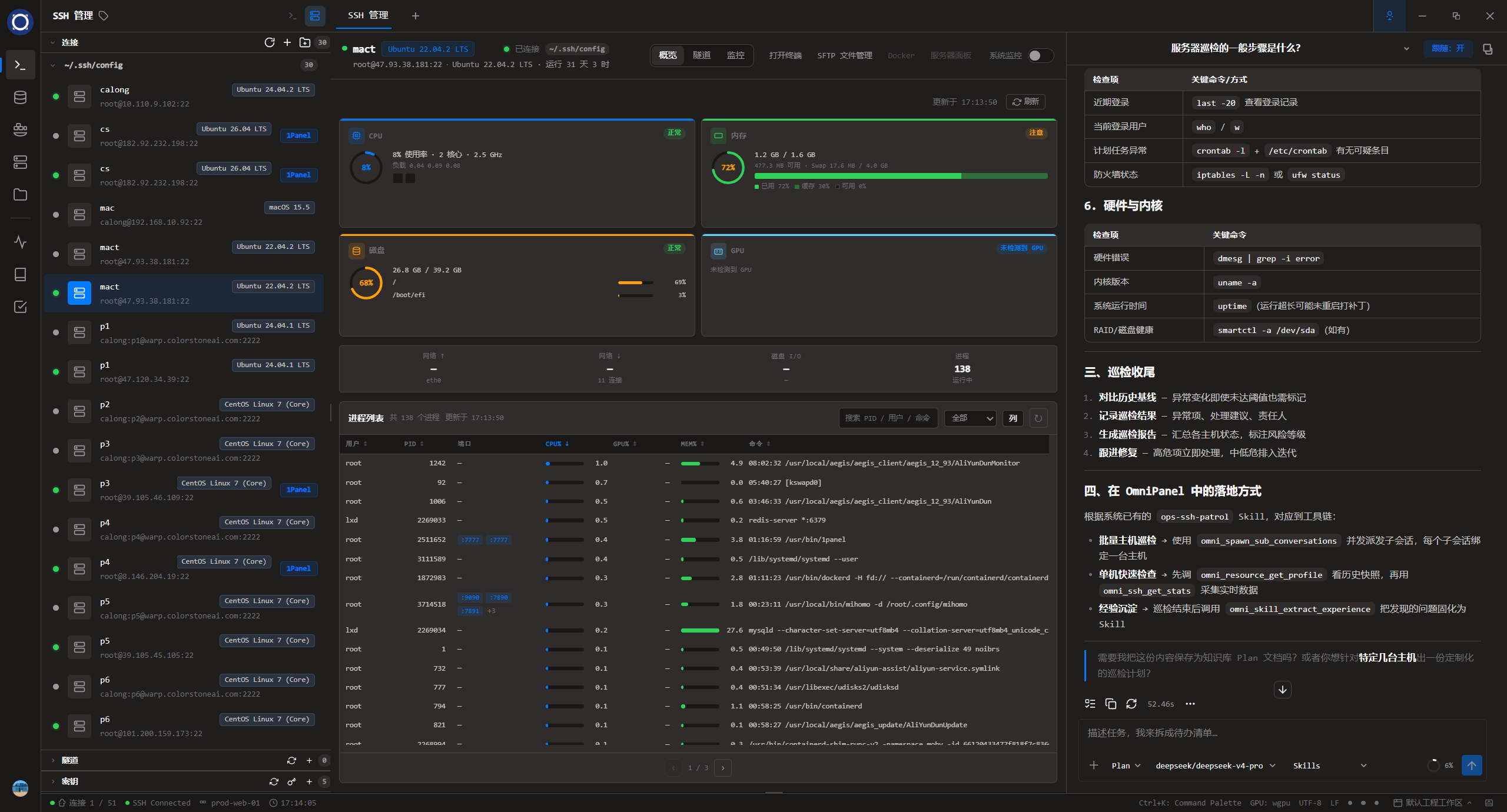The width and height of the screenshot is (1507, 812).
Task: Send the message with blue arrow button
Action: tap(1472, 766)
